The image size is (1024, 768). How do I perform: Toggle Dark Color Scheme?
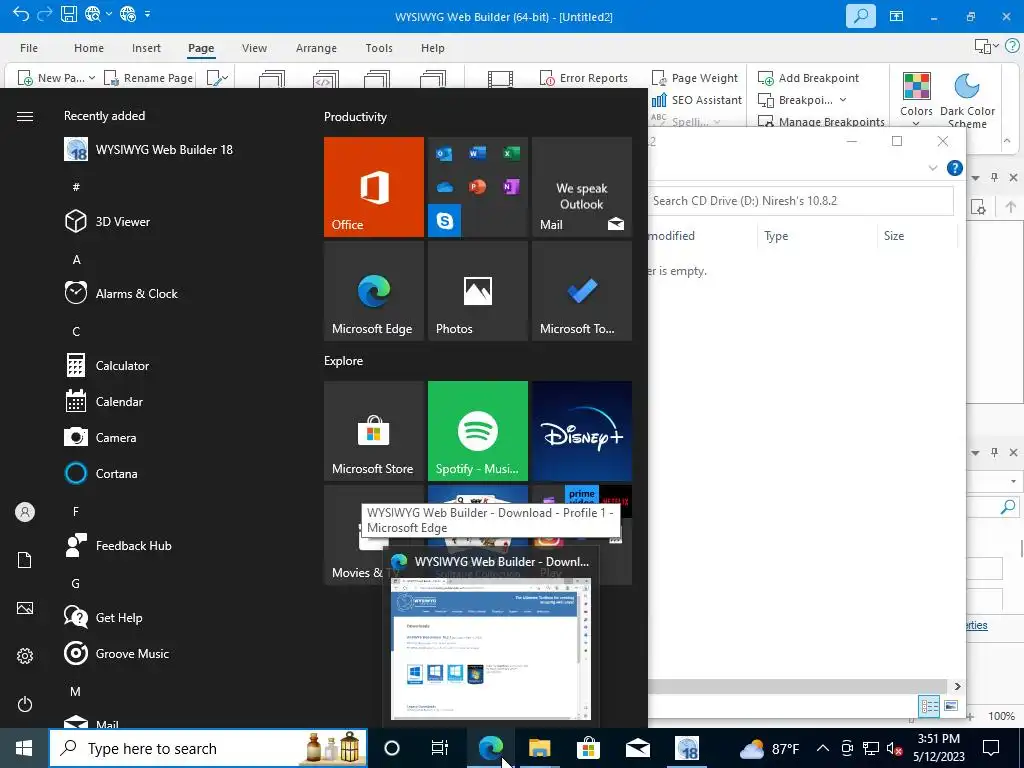[x=967, y=100]
